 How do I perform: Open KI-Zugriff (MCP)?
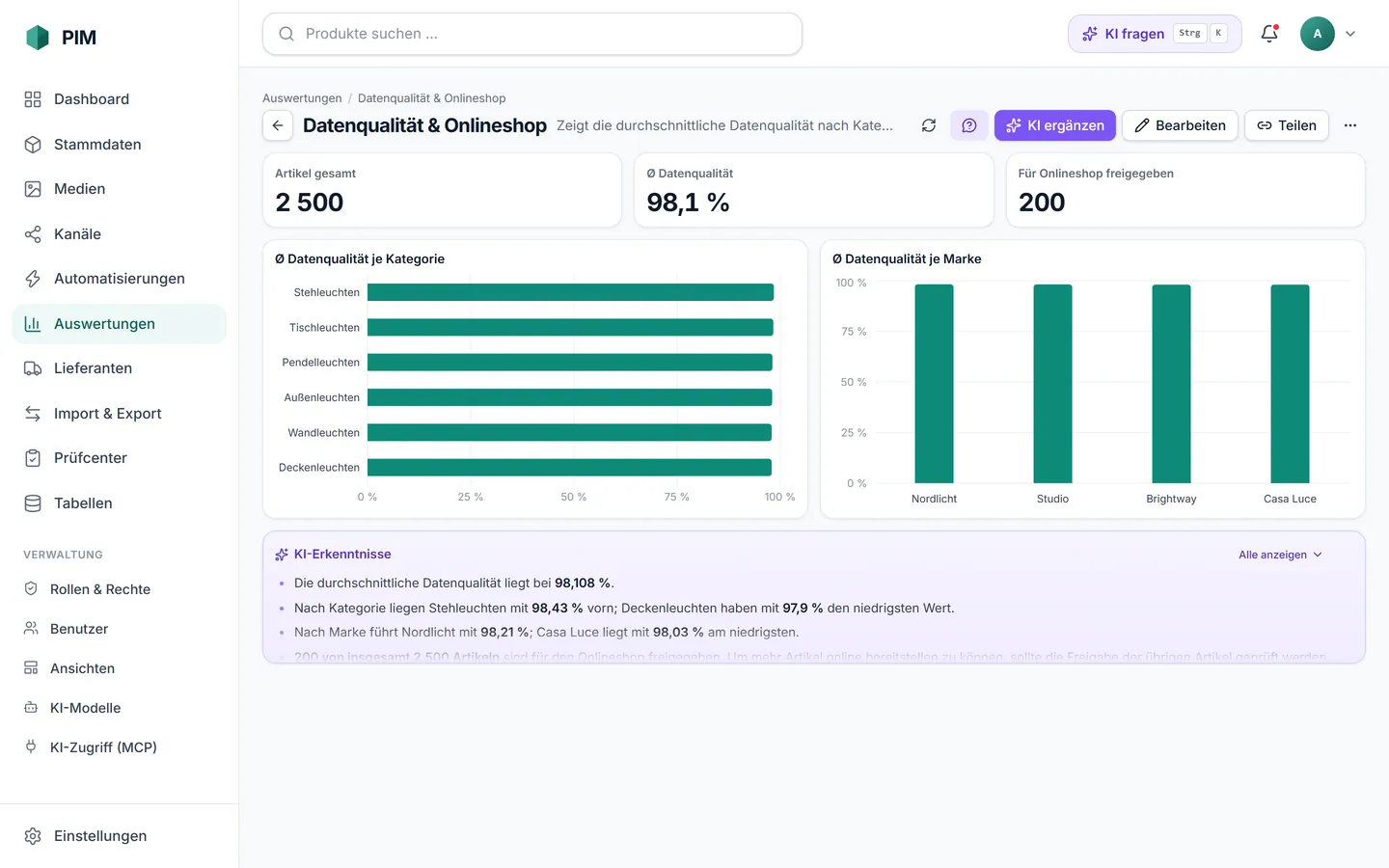(x=119, y=747)
